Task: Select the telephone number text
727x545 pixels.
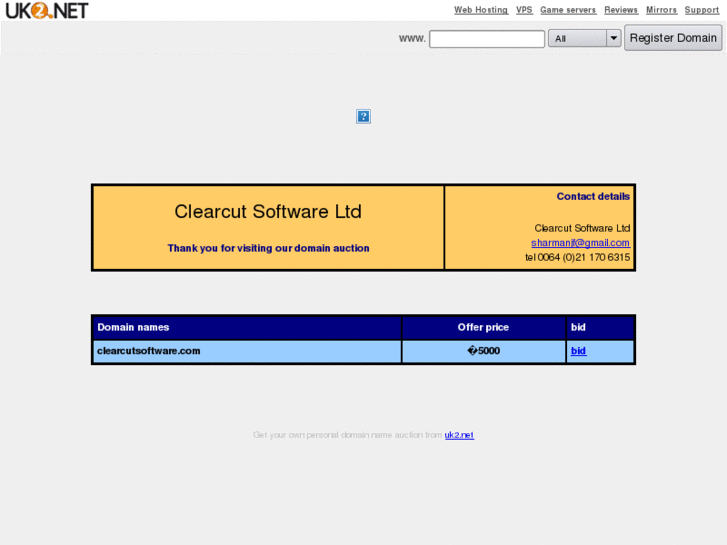Action: tap(577, 257)
